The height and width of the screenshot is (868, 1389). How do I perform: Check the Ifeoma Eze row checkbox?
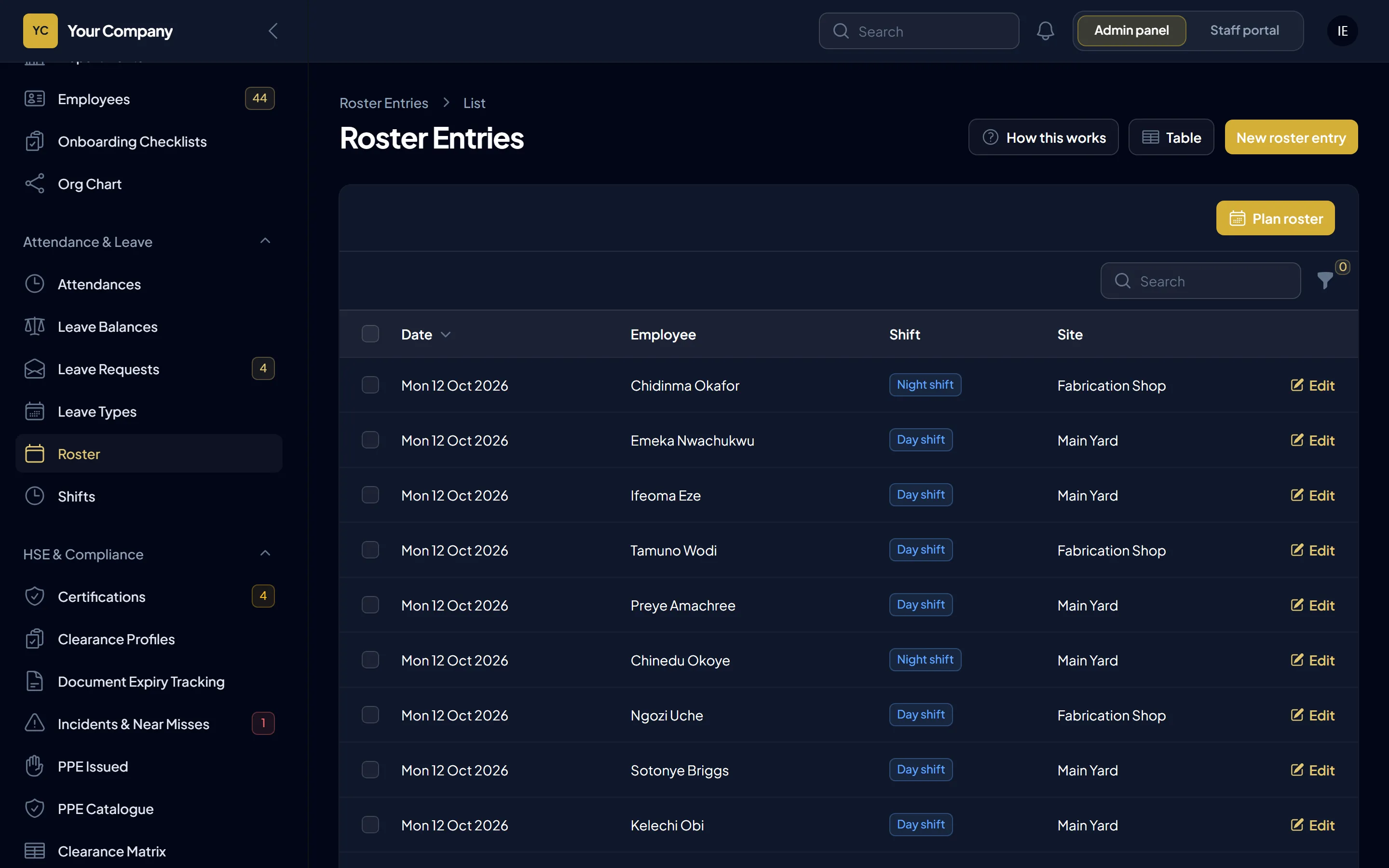click(370, 495)
